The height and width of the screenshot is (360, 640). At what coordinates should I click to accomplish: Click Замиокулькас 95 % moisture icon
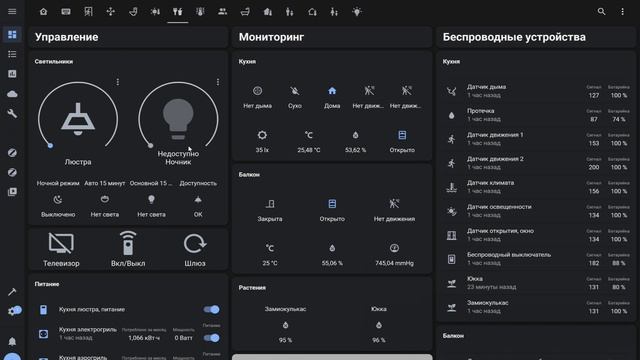click(285, 325)
